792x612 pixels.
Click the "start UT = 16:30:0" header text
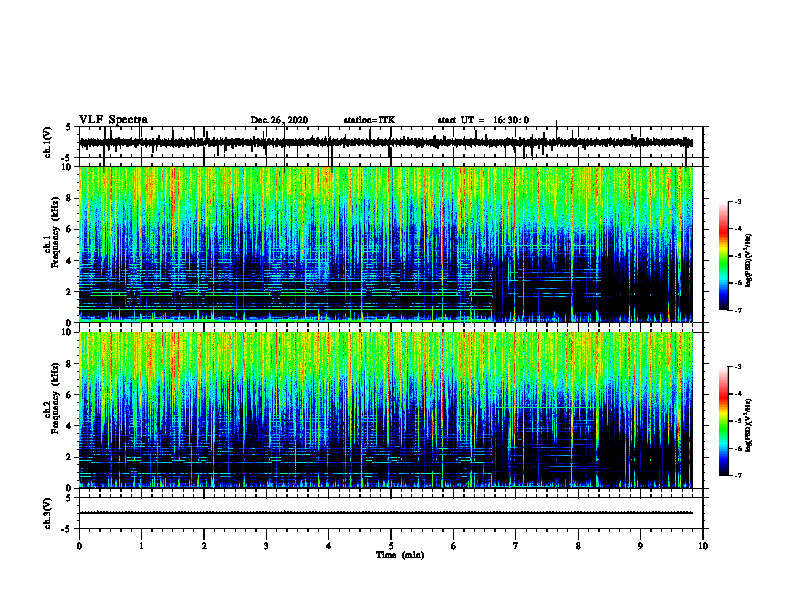tap(483, 120)
